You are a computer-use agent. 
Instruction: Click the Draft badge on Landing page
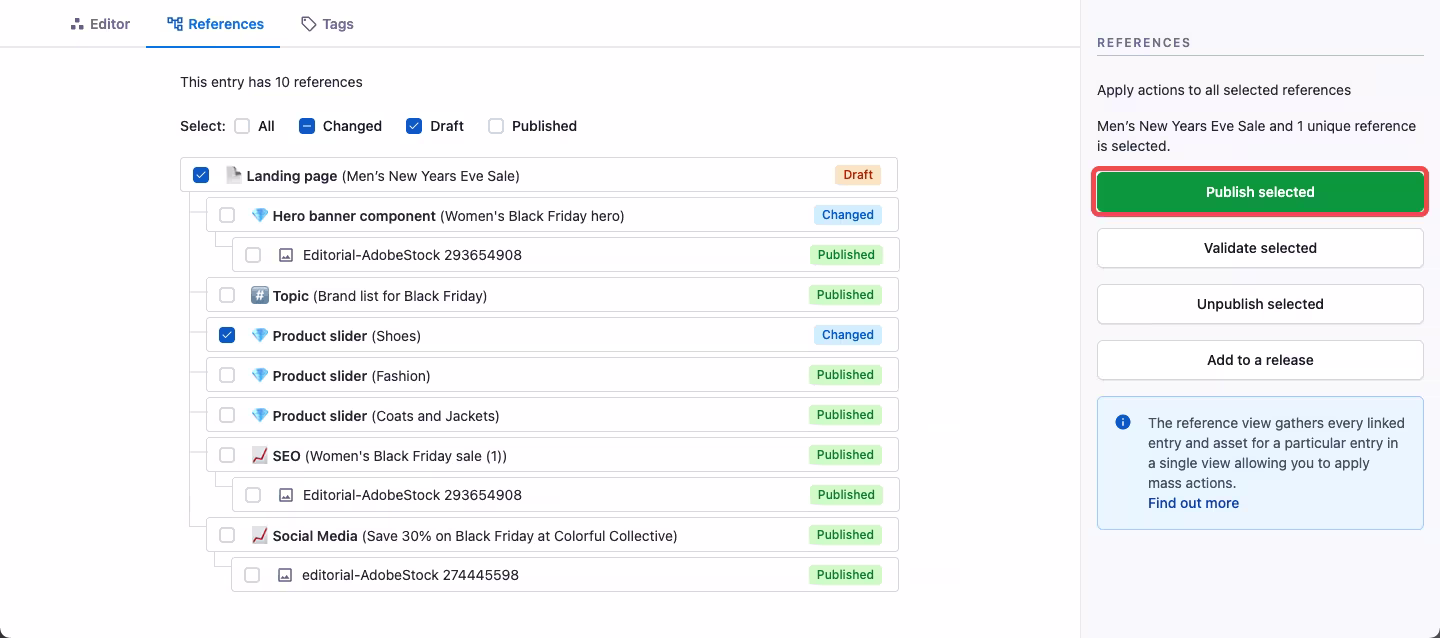858,175
